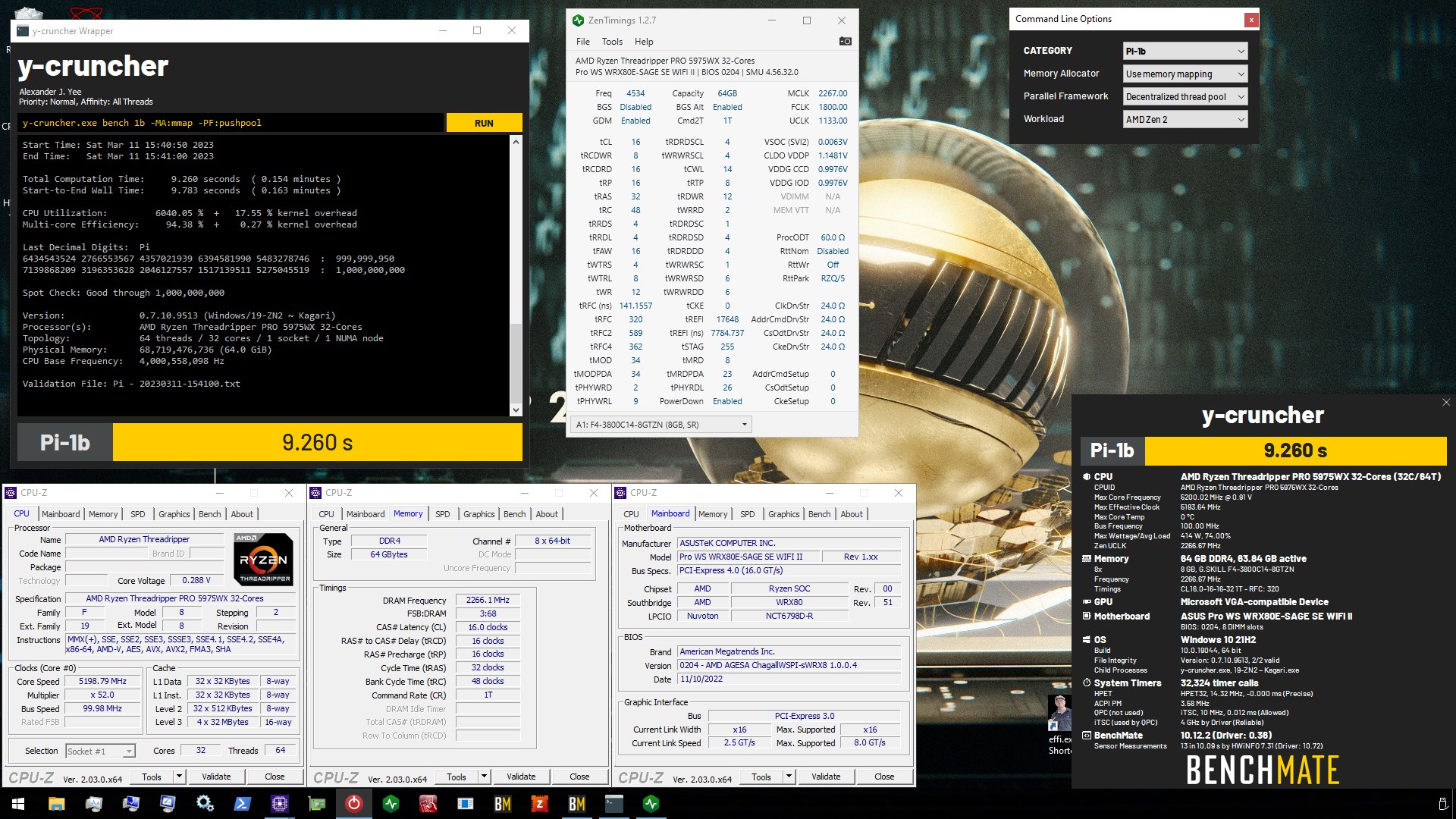Expand the Tools arrow in the CPU-Z Mainboard window
The image size is (1456, 819).
coord(789,777)
